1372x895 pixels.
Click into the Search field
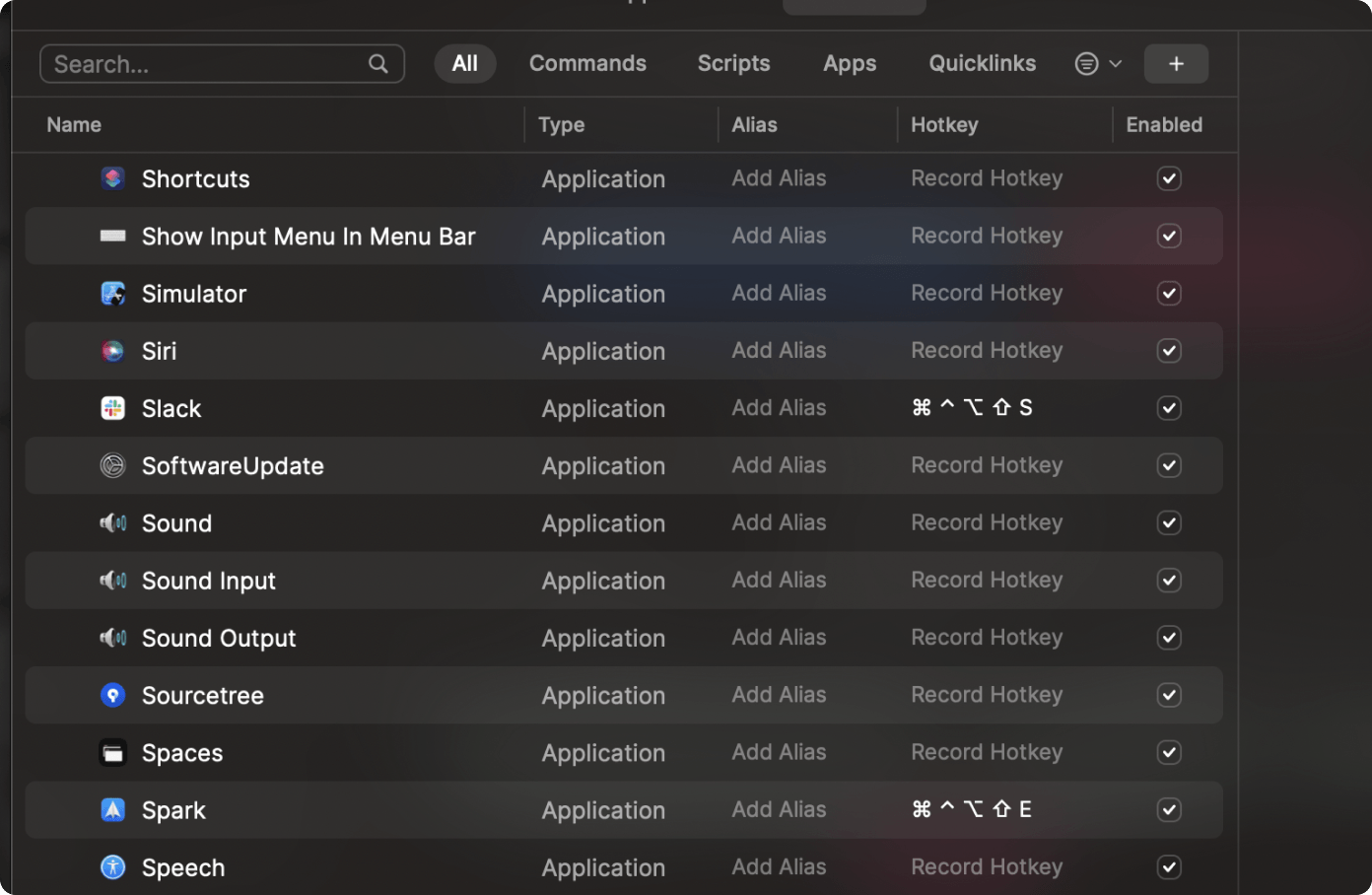click(207, 64)
